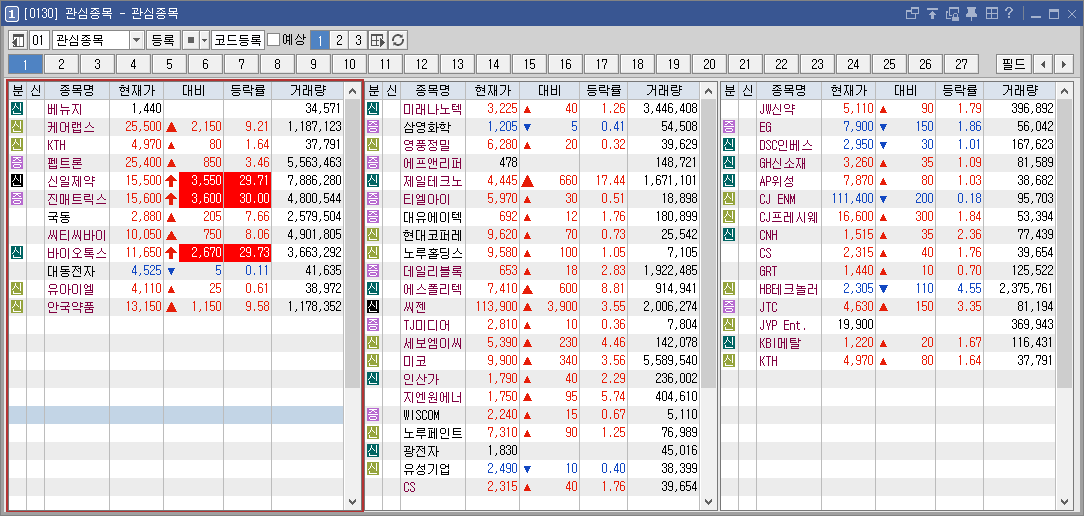Screen dimensions: 1084x516
Task: Click volume 5,589,540 in the 미코 row
Action: click(669, 361)
